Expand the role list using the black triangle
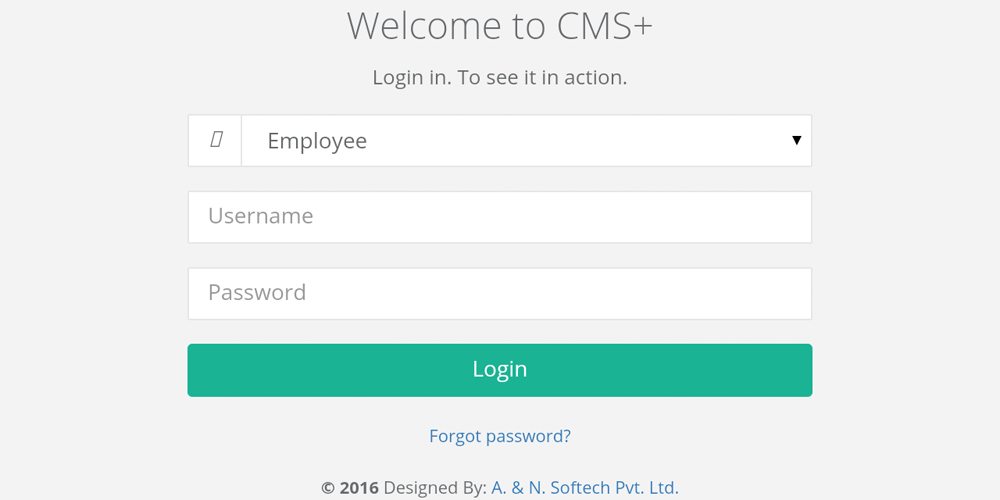 pos(796,141)
